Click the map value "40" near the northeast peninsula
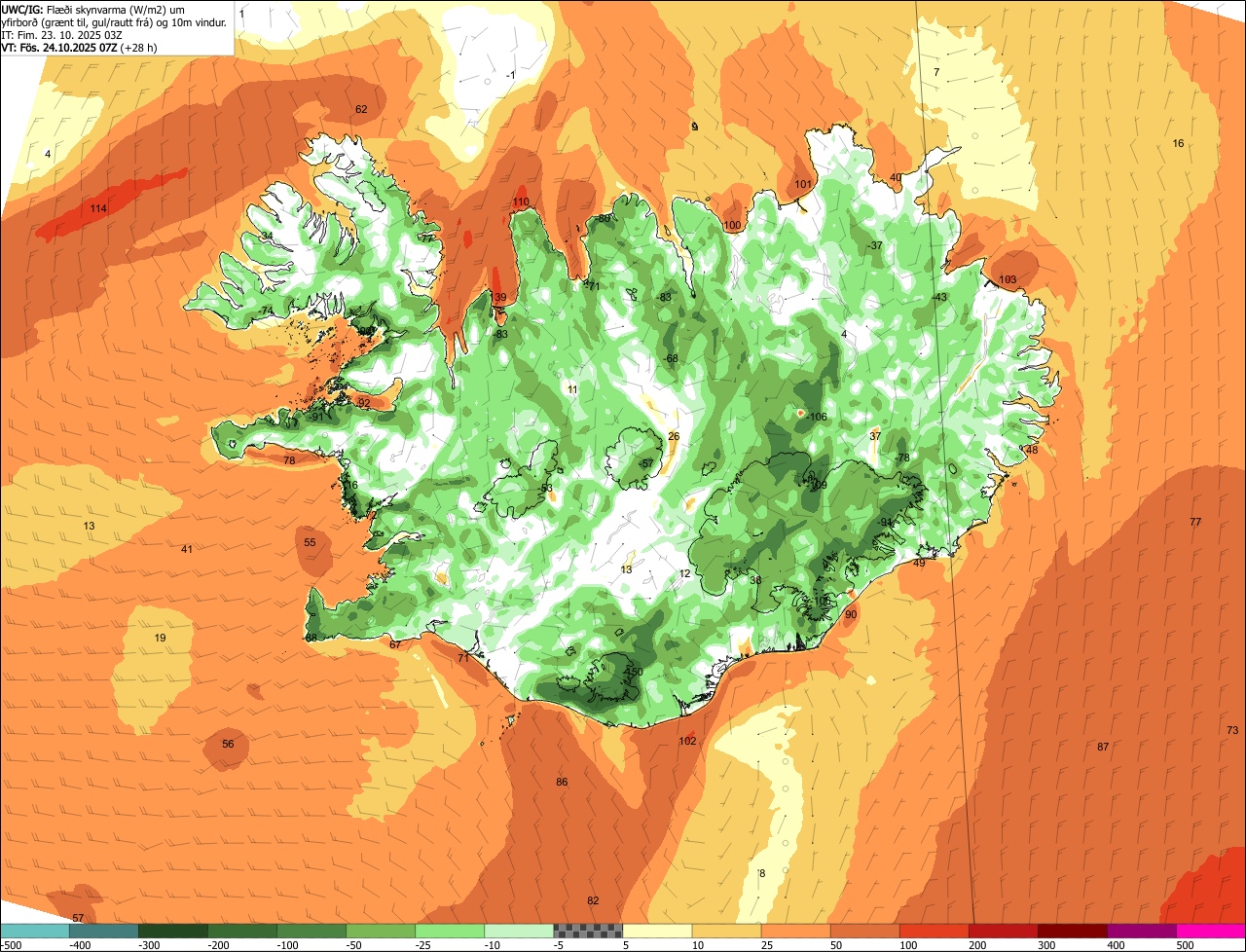1246x952 pixels. pyautogui.click(x=896, y=177)
